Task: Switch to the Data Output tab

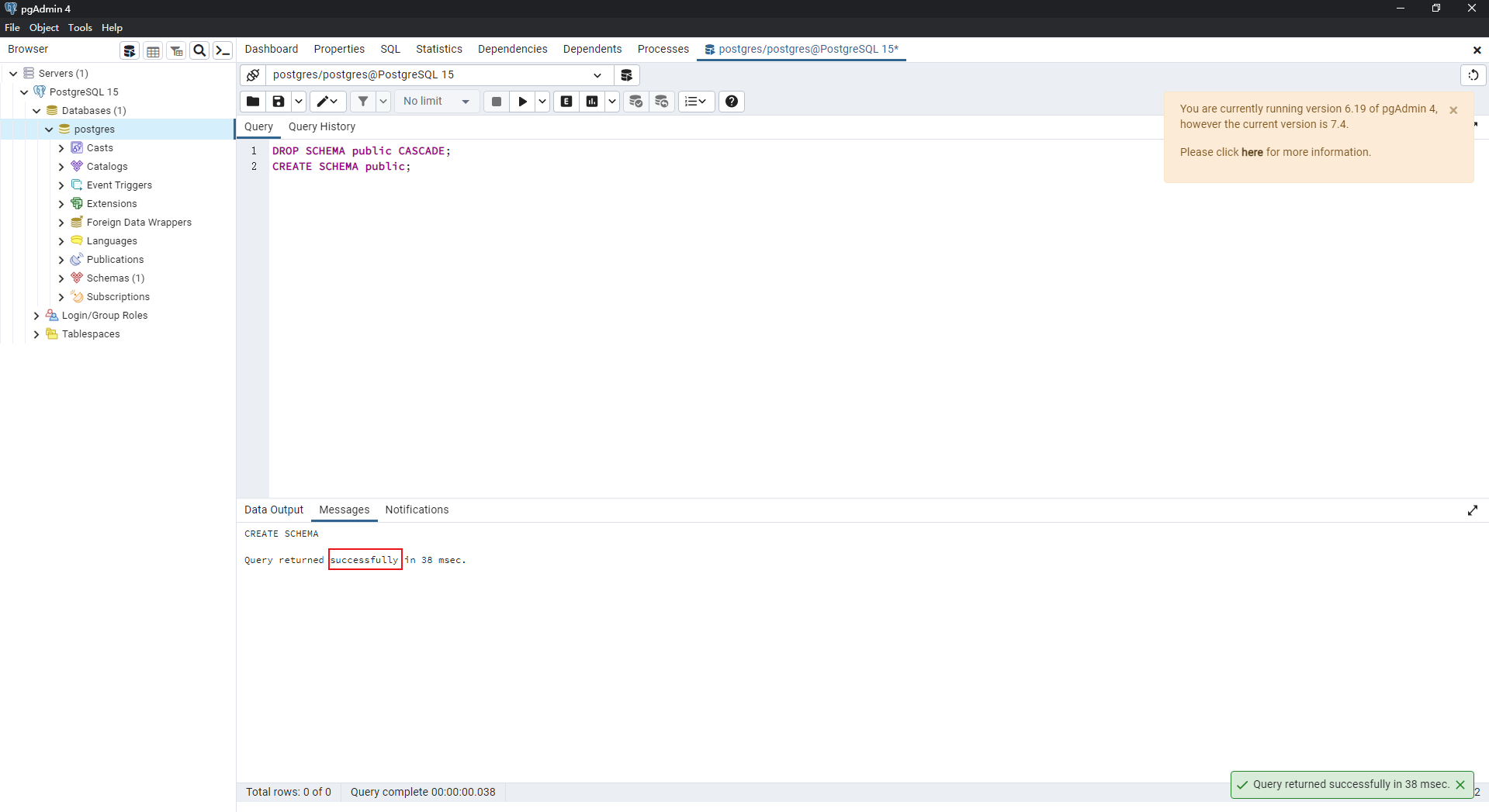Action: [273, 510]
